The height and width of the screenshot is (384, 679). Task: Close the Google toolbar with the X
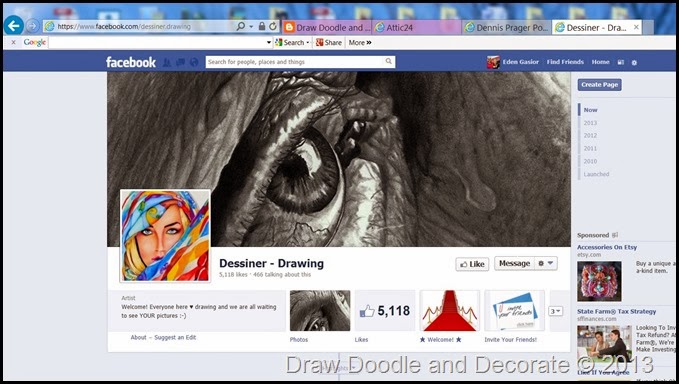click(13, 42)
